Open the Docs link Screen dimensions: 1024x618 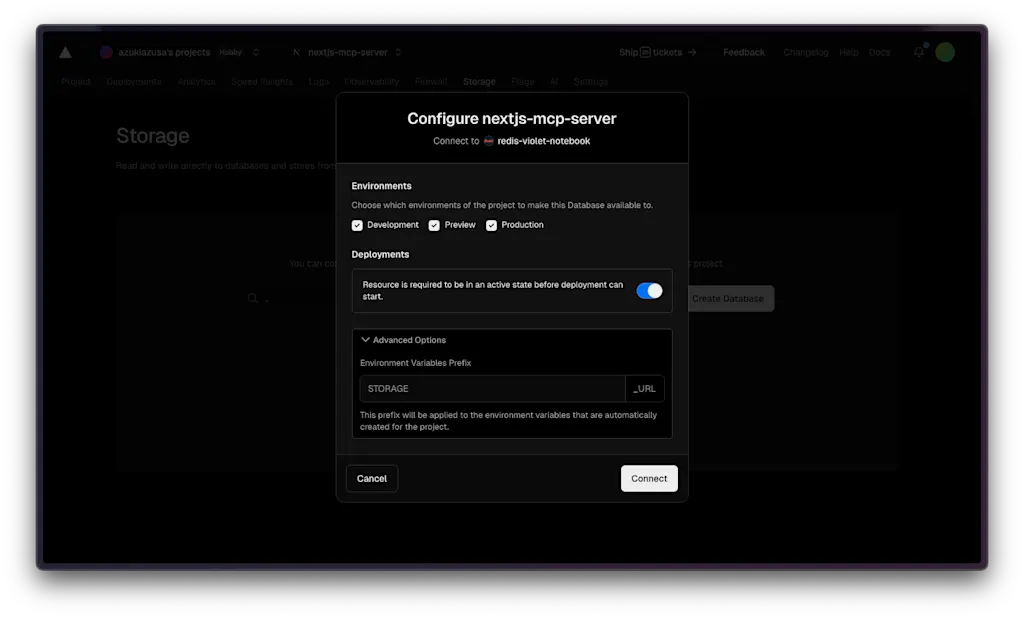[879, 52]
